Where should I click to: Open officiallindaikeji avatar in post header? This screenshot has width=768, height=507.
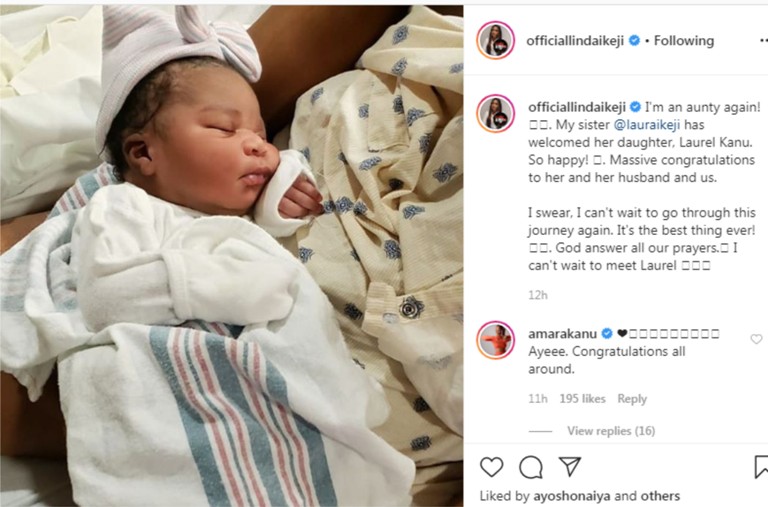[x=496, y=40]
